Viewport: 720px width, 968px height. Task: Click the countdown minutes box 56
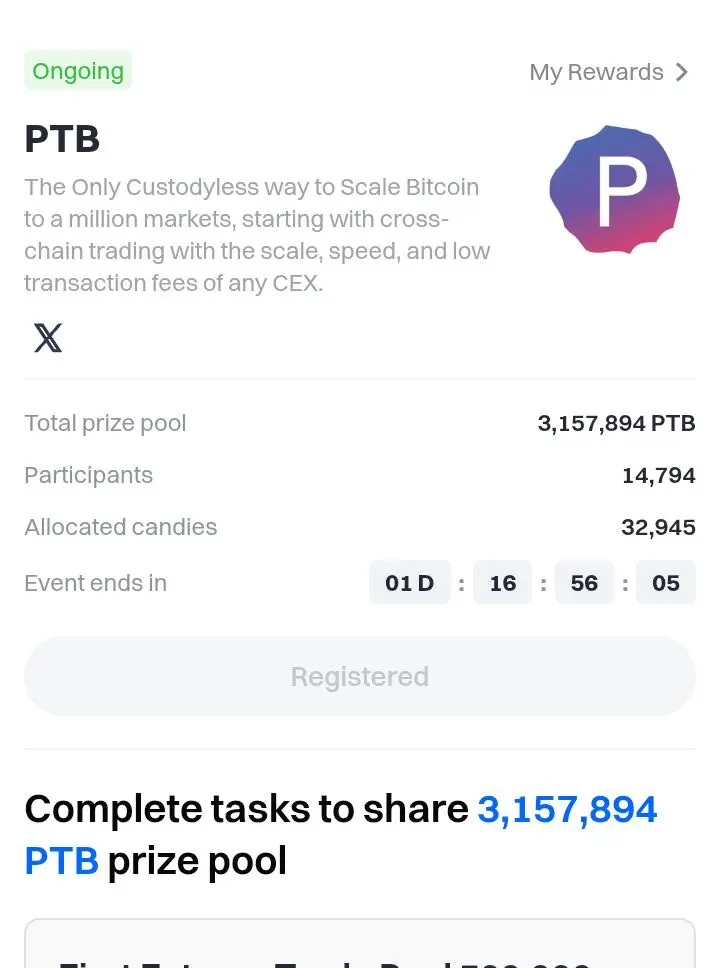tap(584, 582)
